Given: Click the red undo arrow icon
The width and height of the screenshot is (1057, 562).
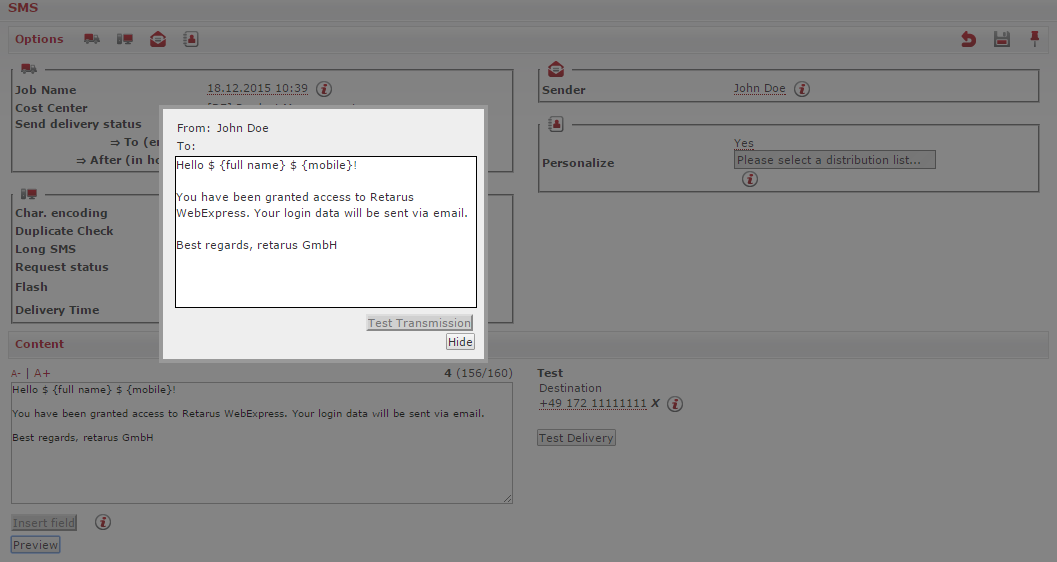Looking at the screenshot, I should (968, 39).
